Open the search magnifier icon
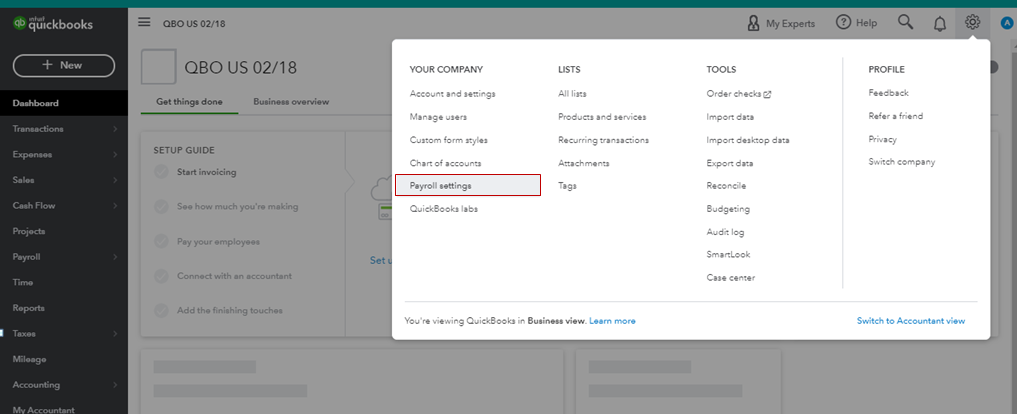The width and height of the screenshot is (1017, 414). [905, 22]
